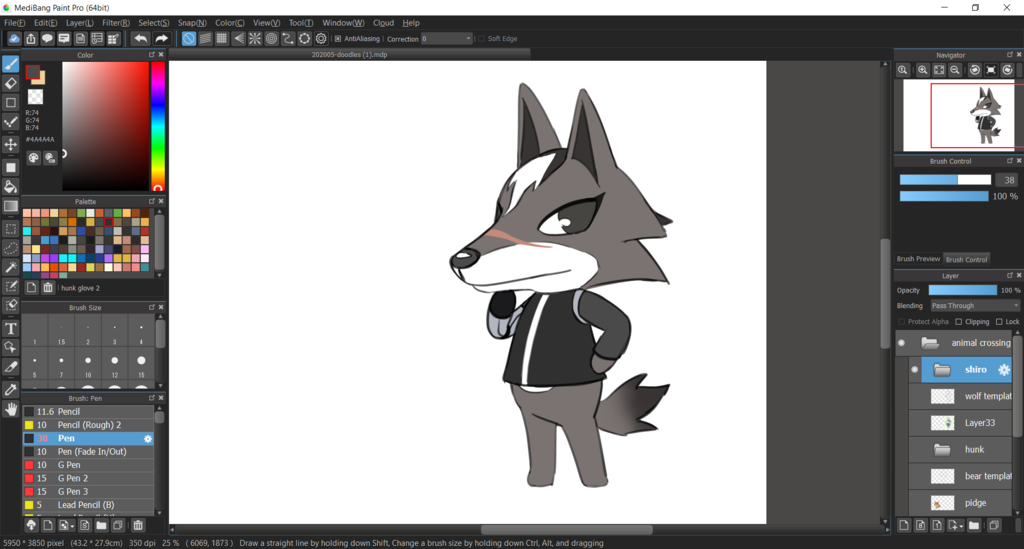Open the Snap menu

click(x=192, y=23)
